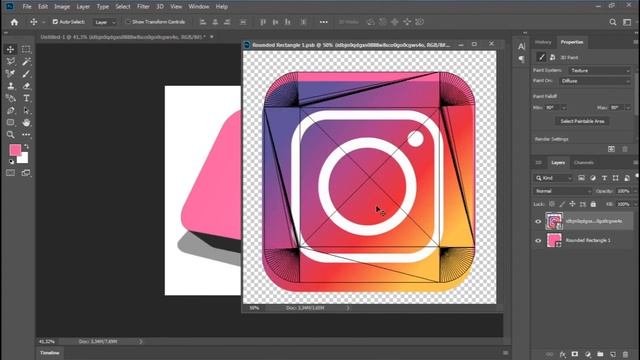640x360 pixels.
Task: Open the background white color swatch
Action: 24,158
